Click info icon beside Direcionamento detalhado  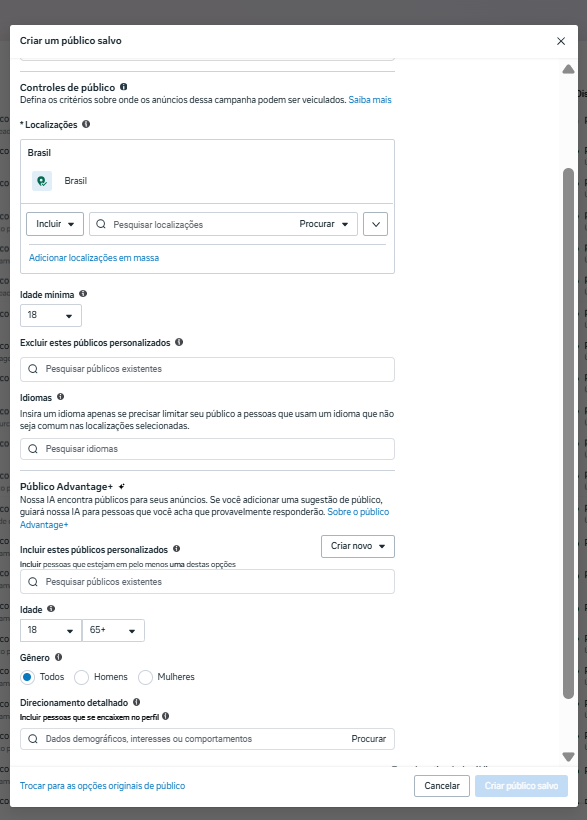click(x=137, y=702)
